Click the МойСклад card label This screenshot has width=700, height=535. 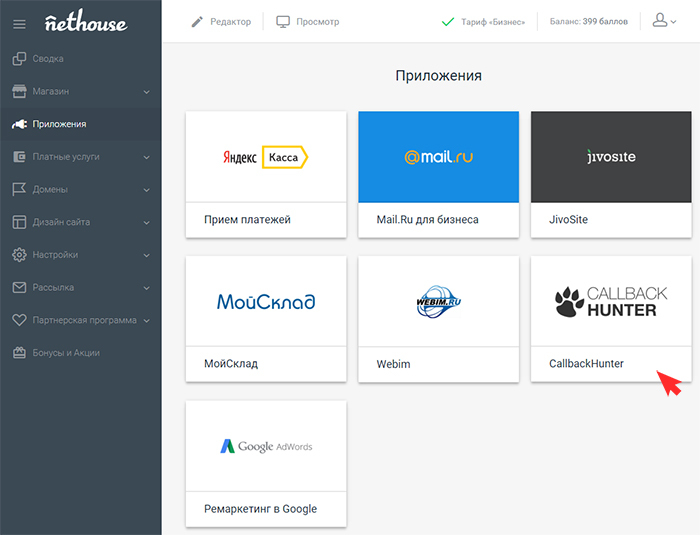(231, 364)
